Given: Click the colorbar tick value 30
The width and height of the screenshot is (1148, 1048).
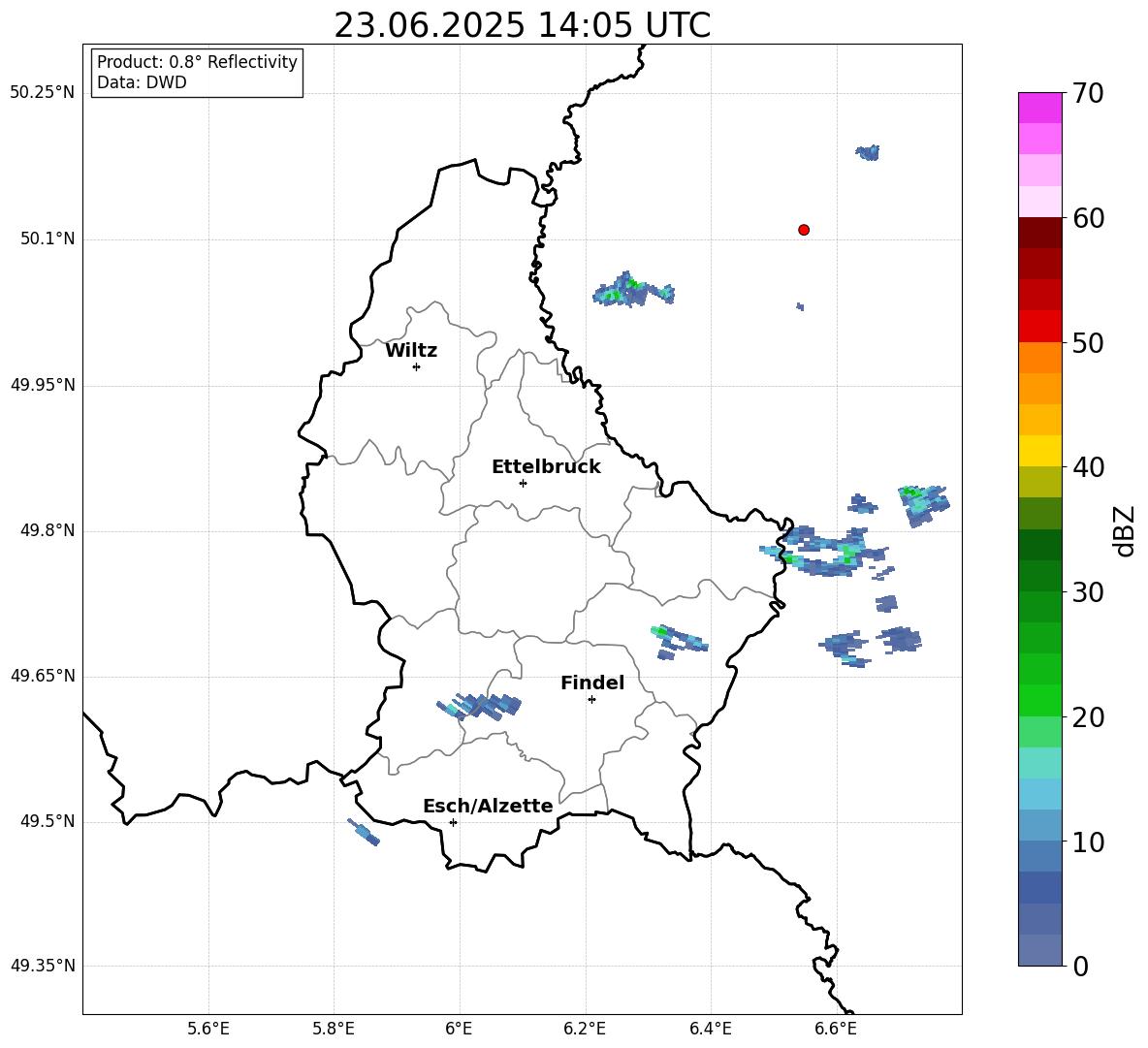Looking at the screenshot, I should click(1088, 592).
